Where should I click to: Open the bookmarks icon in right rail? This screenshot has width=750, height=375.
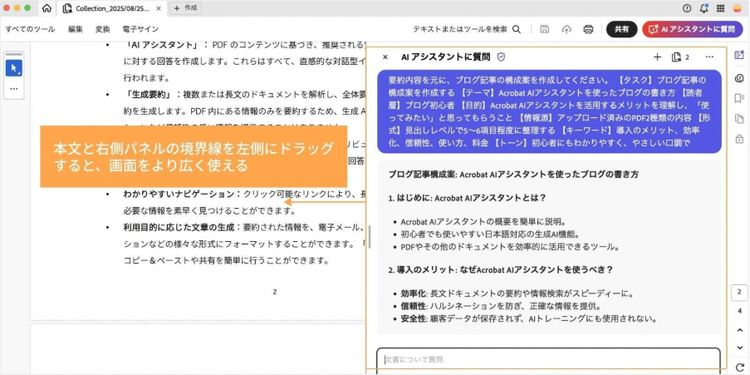[739, 99]
